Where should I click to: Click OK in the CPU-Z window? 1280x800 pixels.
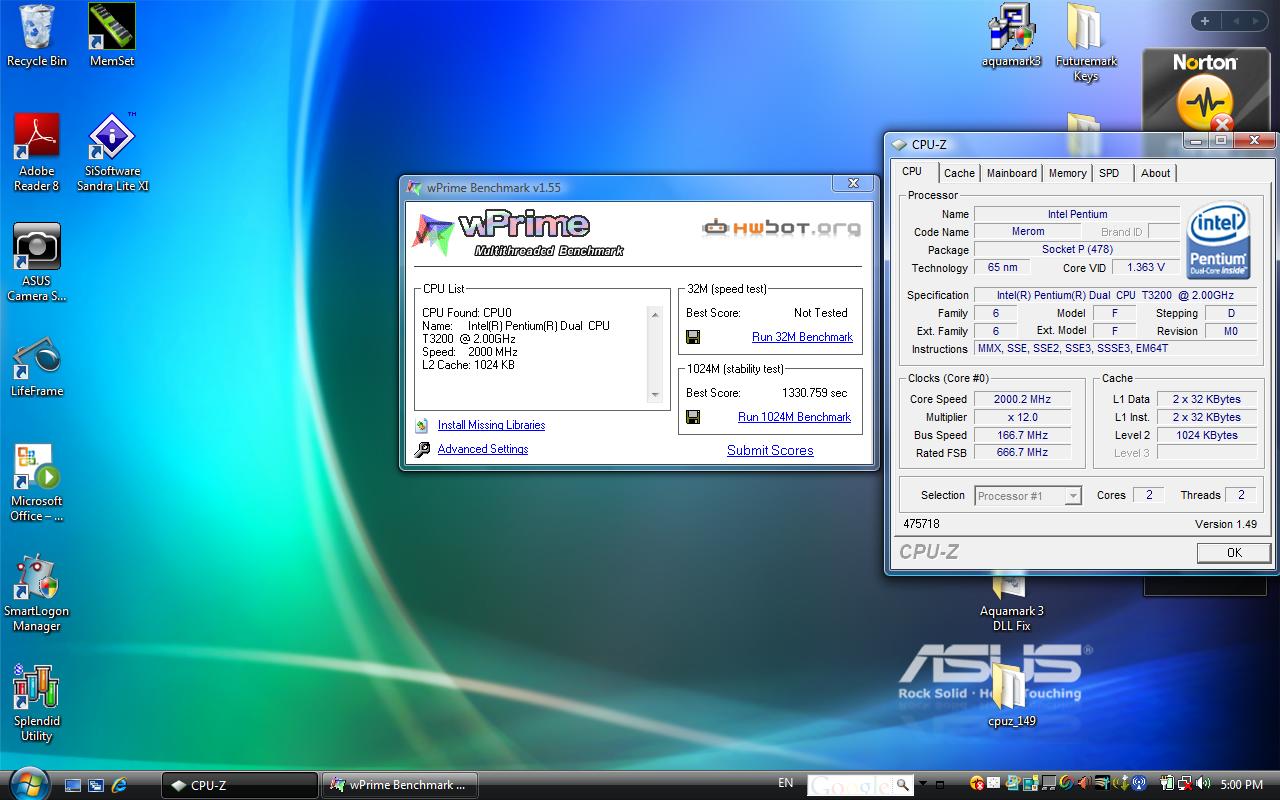[x=1234, y=552]
